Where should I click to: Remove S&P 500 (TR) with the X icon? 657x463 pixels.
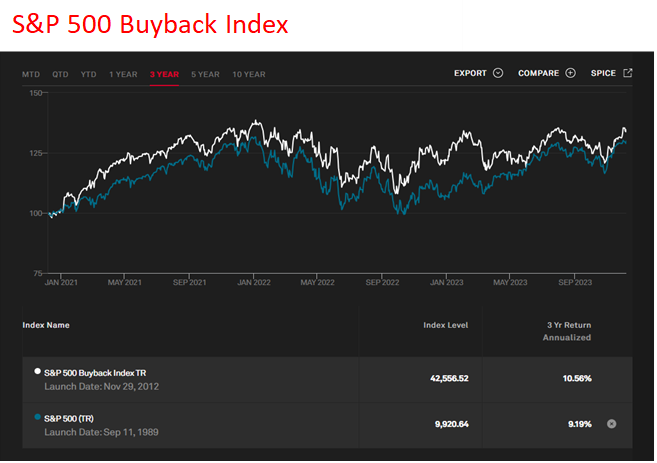[612, 424]
